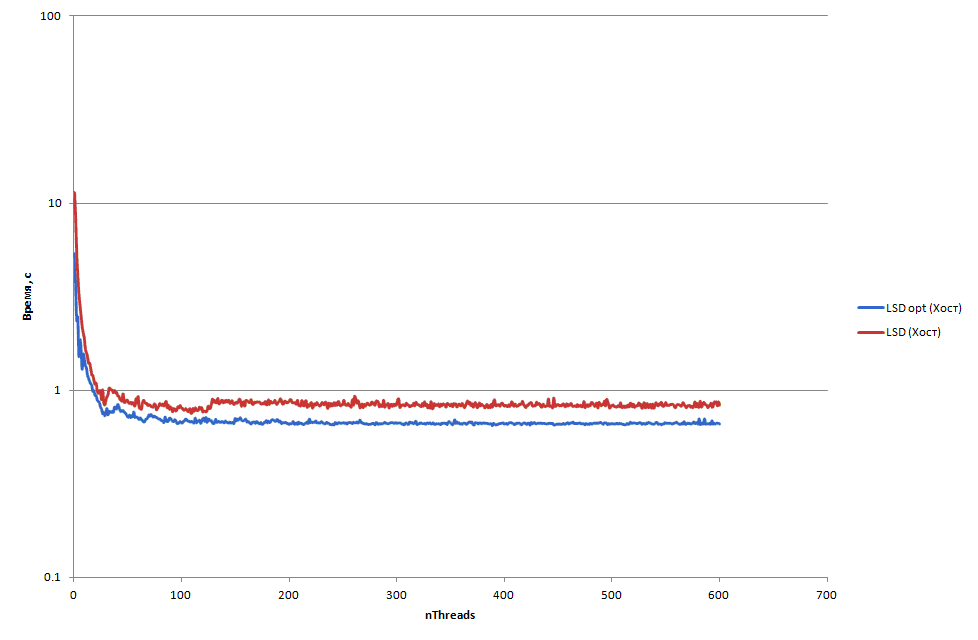Image resolution: width=978 pixels, height=640 pixels.
Task: Click the x-axis label 400
Action: pos(504,595)
